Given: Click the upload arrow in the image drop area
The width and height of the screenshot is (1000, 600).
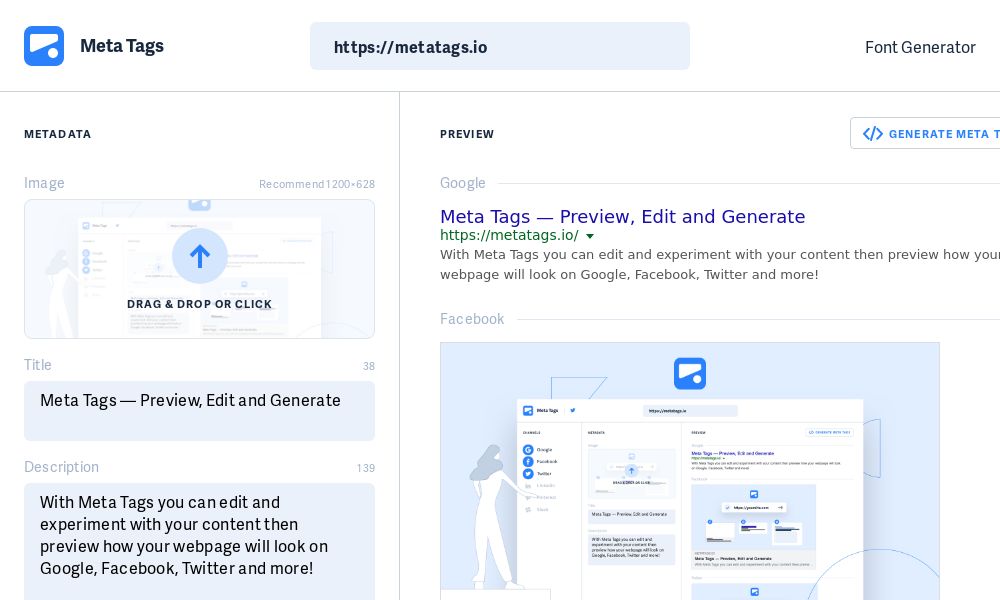Looking at the screenshot, I should (x=199, y=256).
